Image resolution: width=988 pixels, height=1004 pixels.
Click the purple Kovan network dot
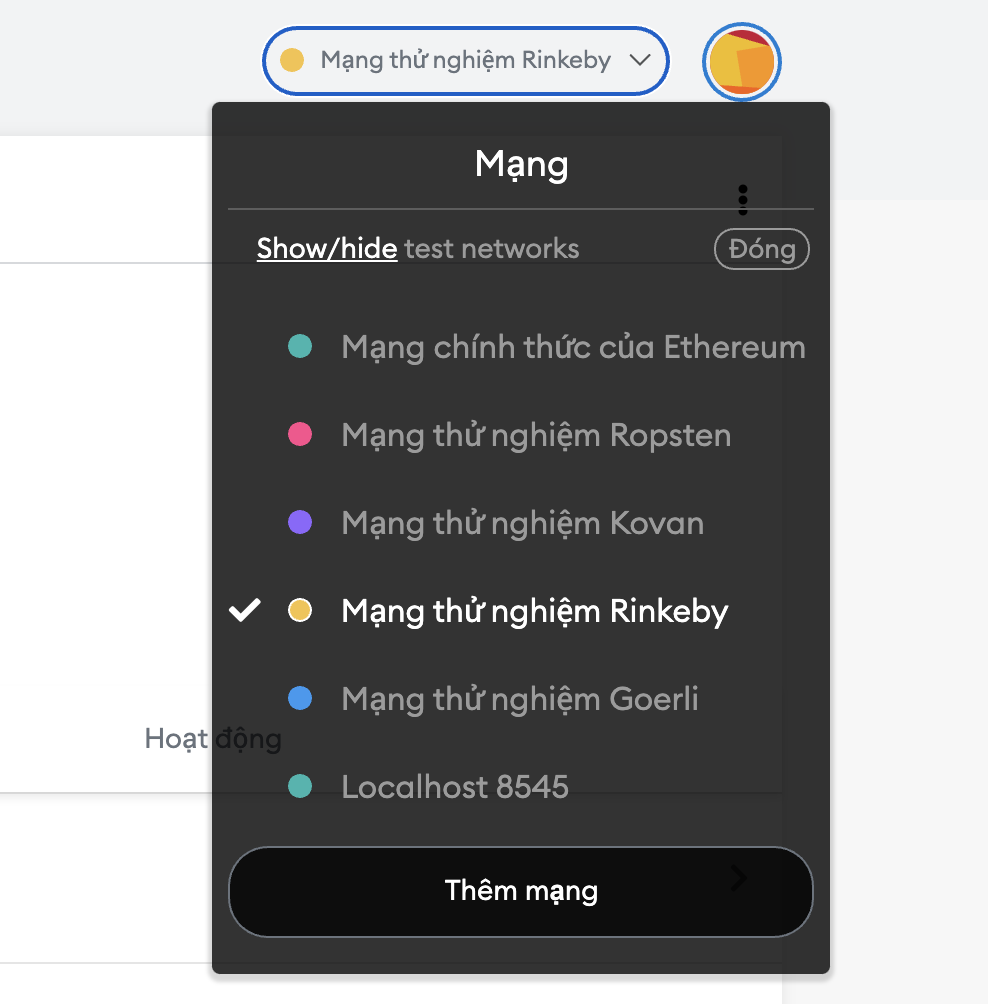tap(300, 522)
